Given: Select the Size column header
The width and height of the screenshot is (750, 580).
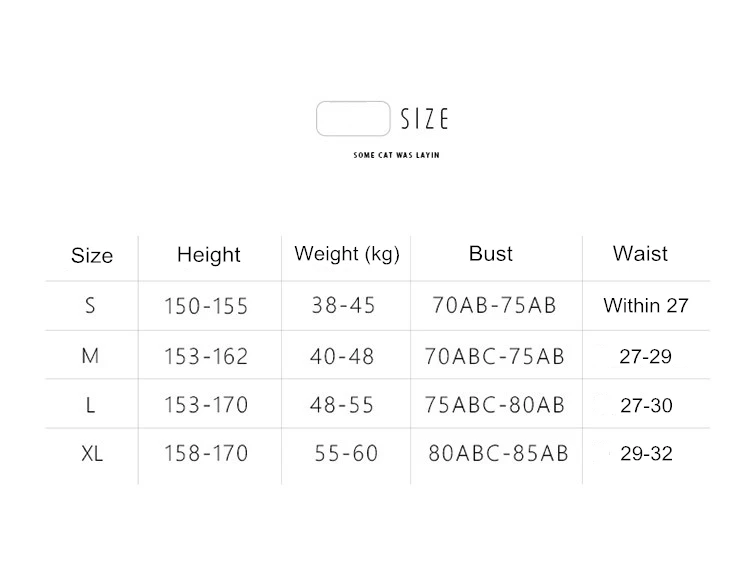Looking at the screenshot, I should click(x=92, y=255).
